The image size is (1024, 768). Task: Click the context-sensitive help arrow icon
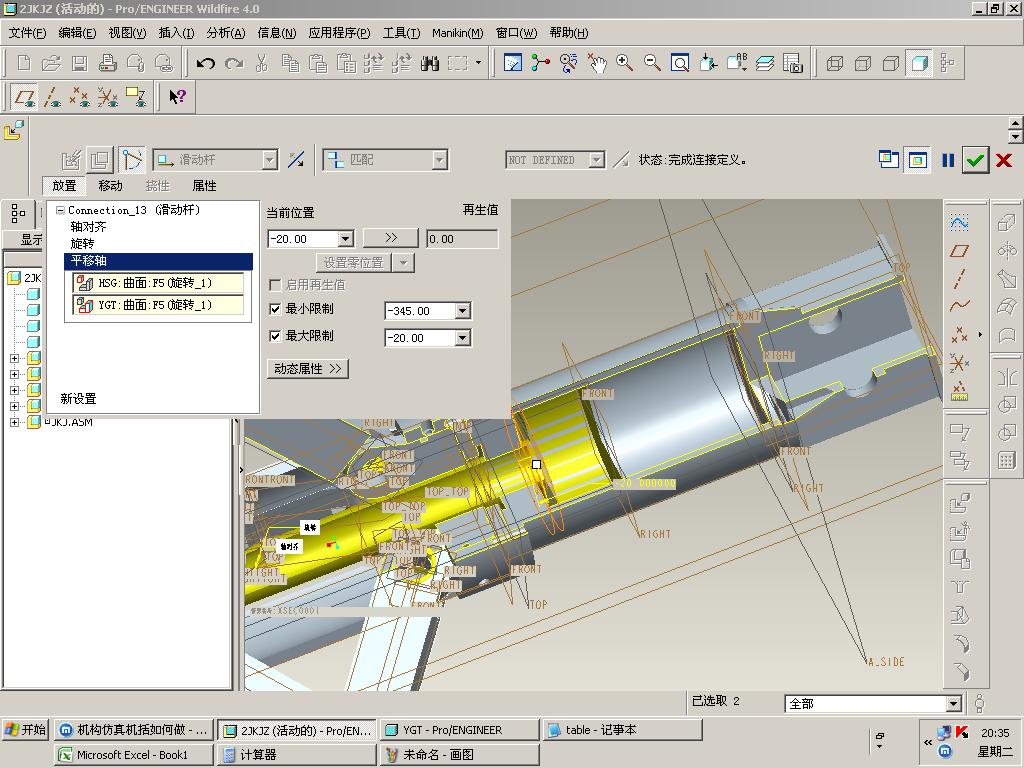(177, 97)
